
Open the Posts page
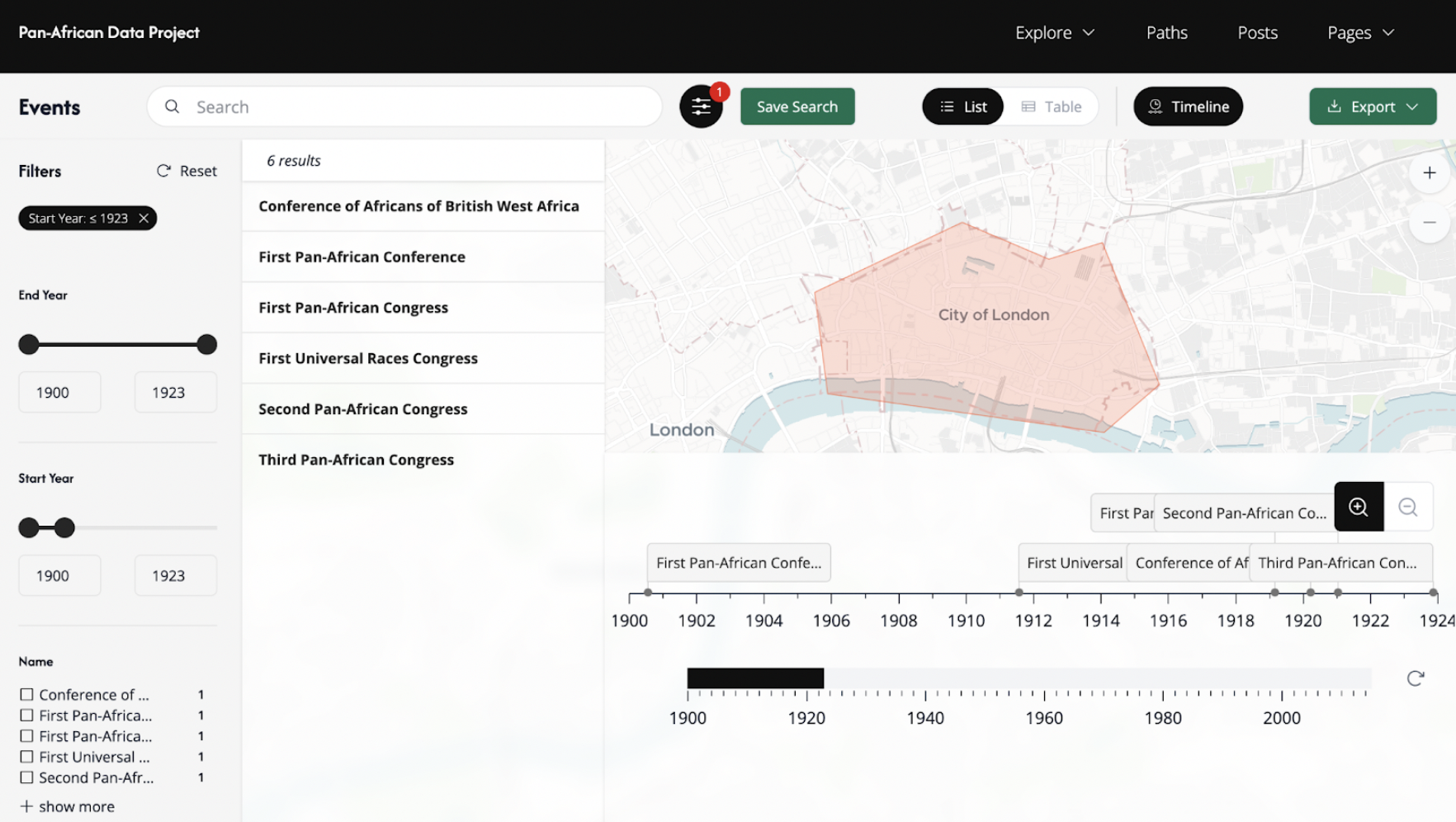pyautogui.click(x=1257, y=33)
